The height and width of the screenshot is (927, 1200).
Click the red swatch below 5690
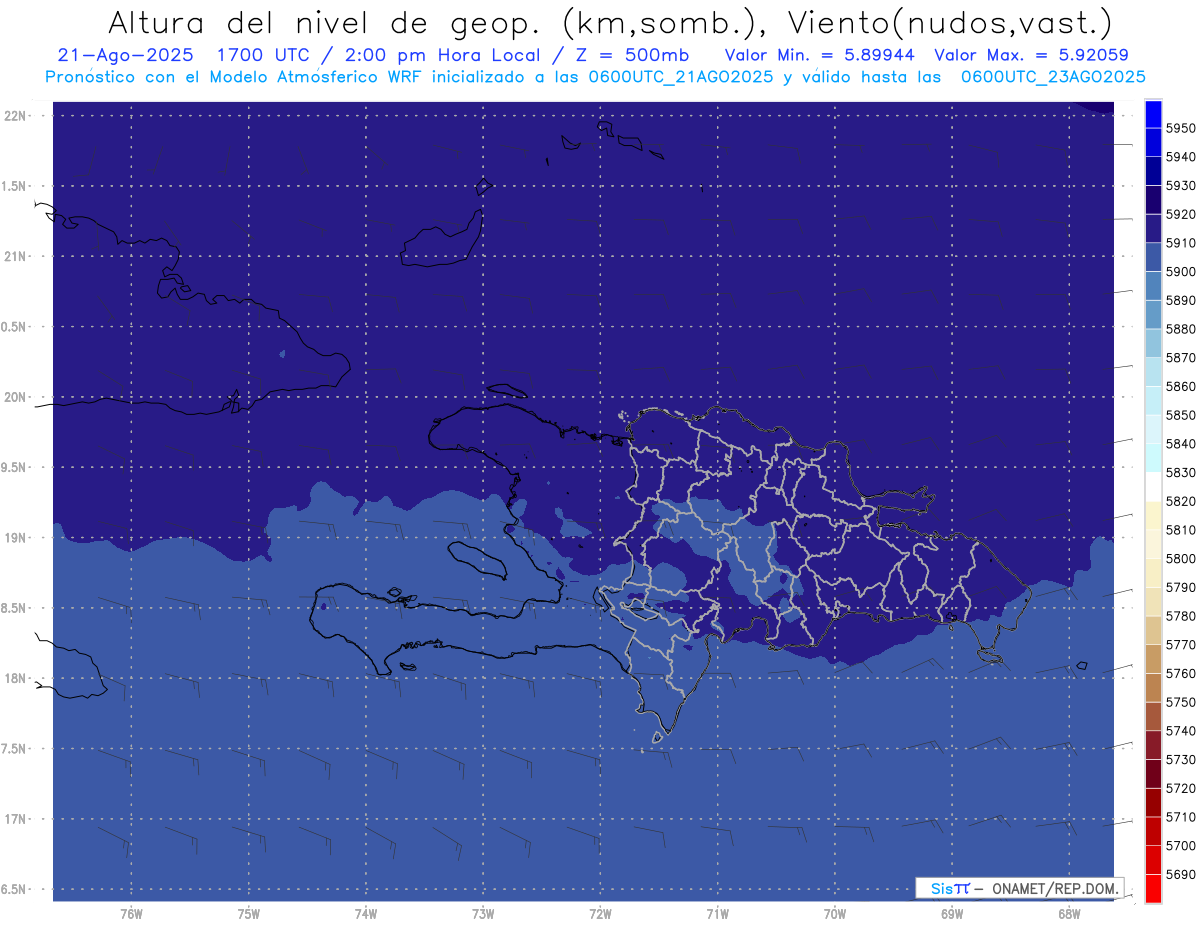coord(1153,889)
